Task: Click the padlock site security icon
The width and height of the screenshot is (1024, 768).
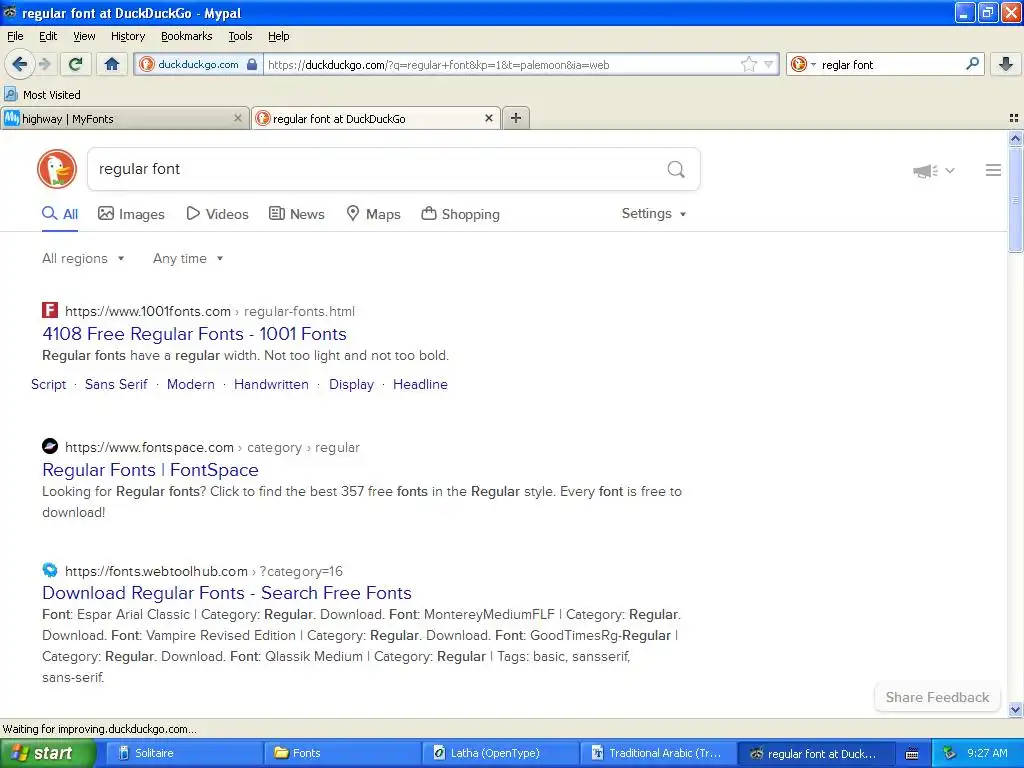Action: pos(252,64)
